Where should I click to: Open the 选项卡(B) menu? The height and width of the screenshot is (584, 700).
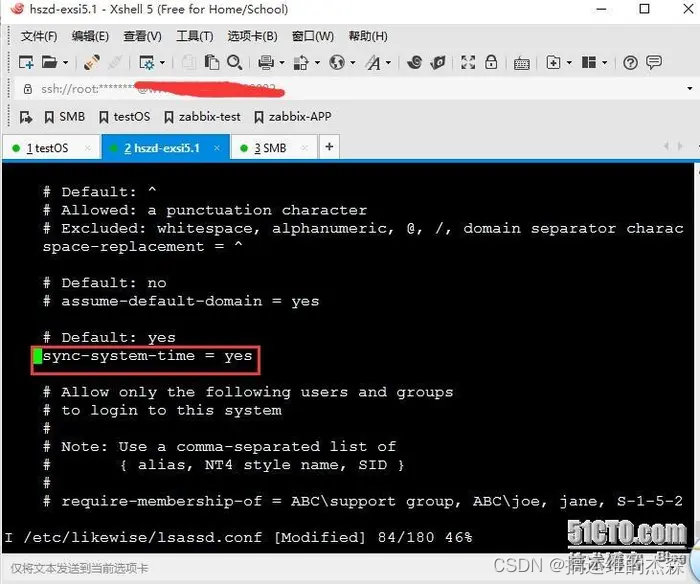tap(252, 36)
